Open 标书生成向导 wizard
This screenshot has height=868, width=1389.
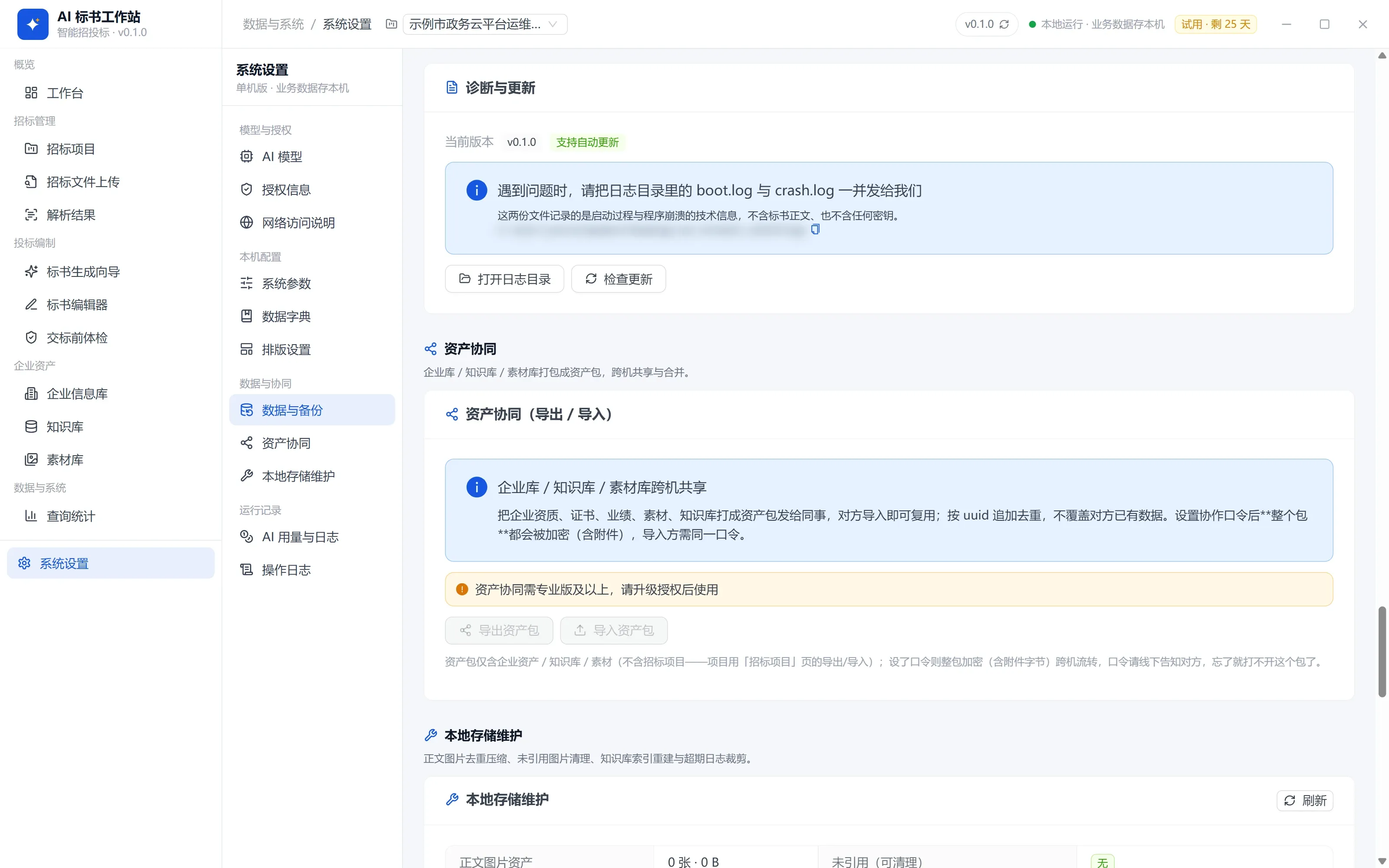point(111,272)
